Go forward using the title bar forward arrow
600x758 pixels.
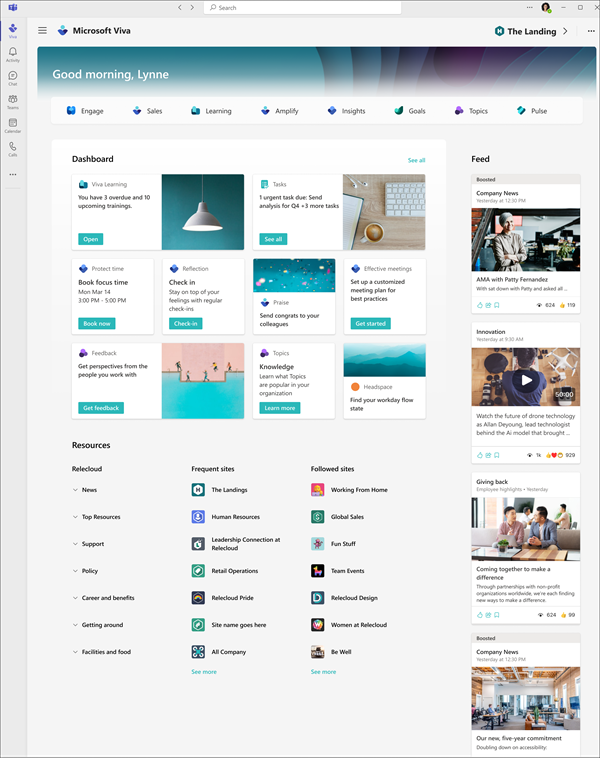point(192,7)
